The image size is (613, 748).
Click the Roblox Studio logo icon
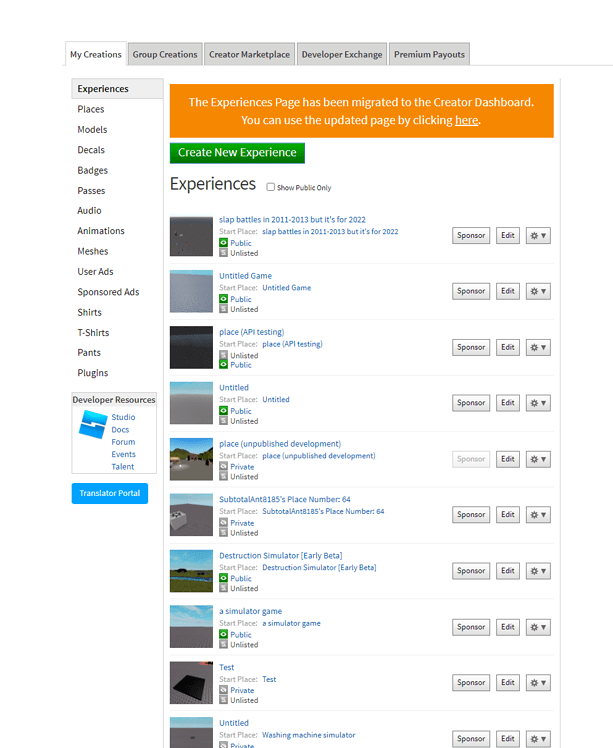click(x=93, y=424)
